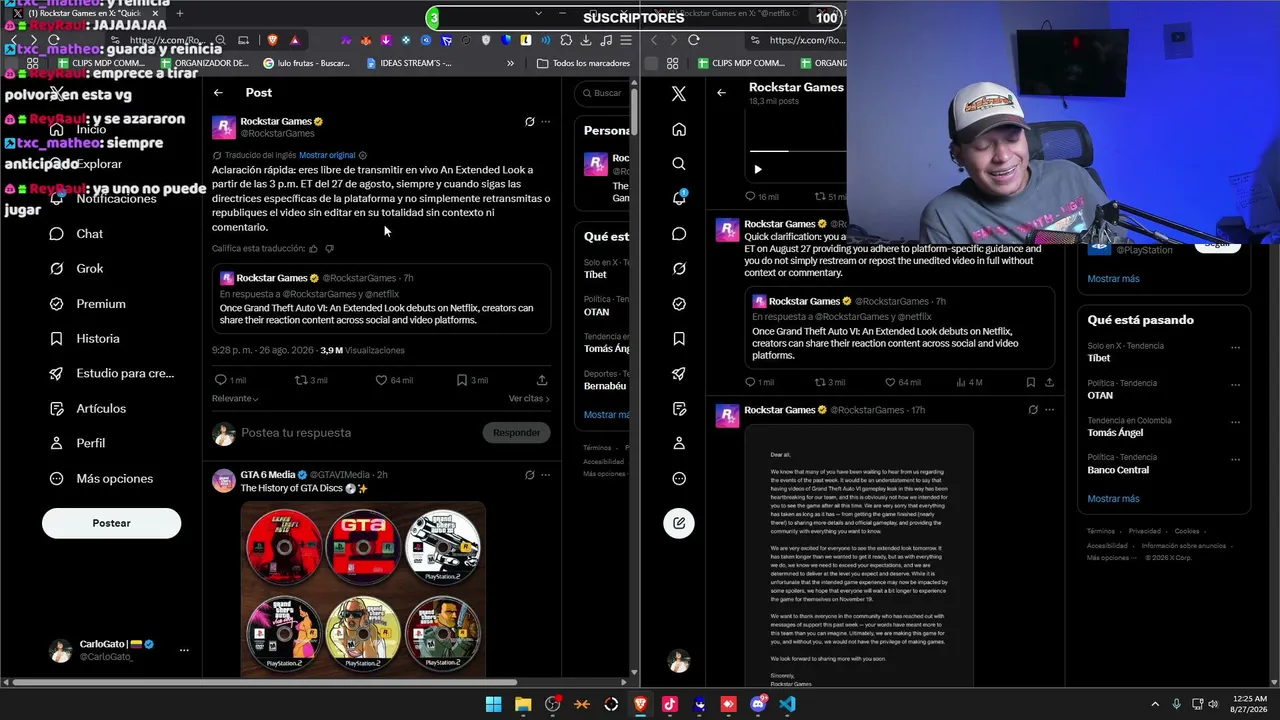Click the X logo in right window

[x=679, y=94]
